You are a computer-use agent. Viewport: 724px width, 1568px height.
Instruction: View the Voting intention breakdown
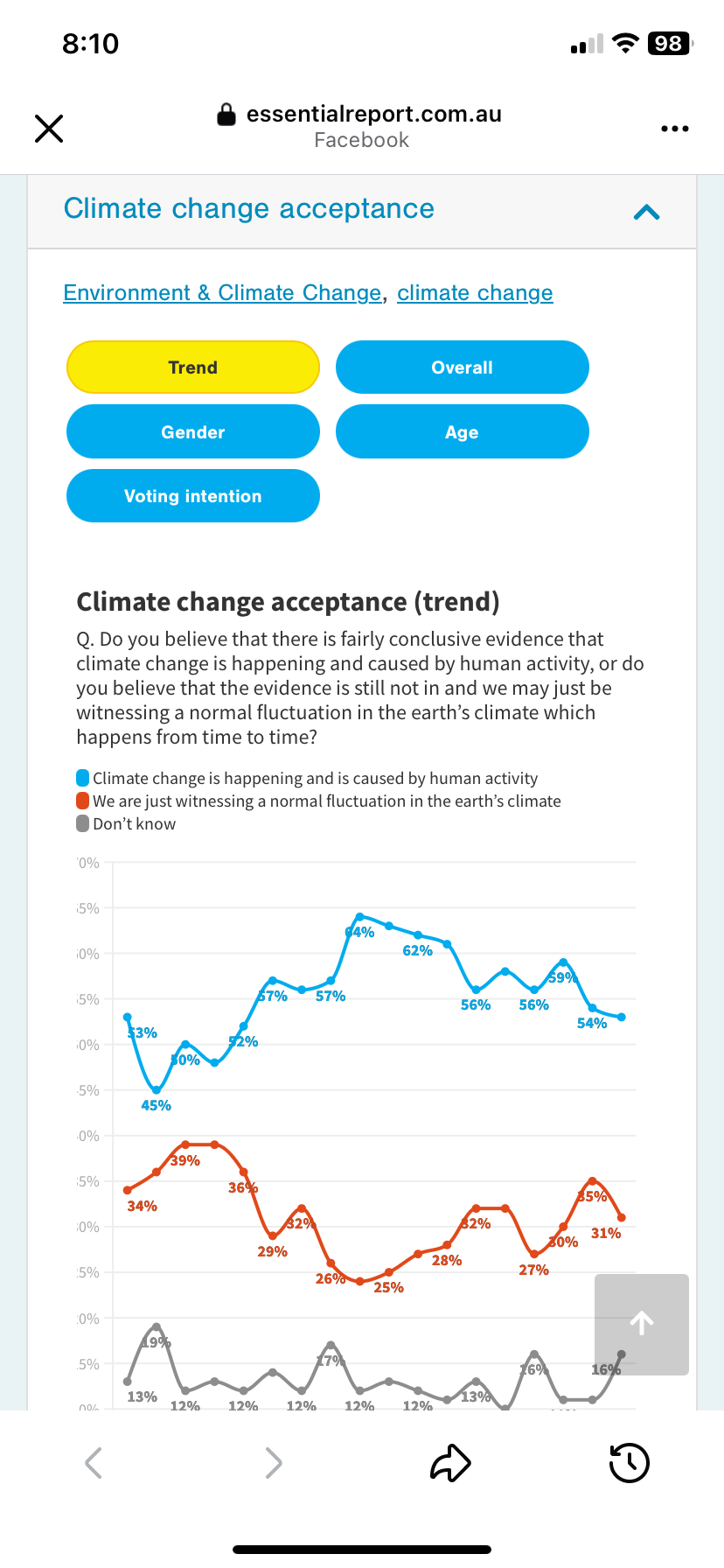click(193, 496)
